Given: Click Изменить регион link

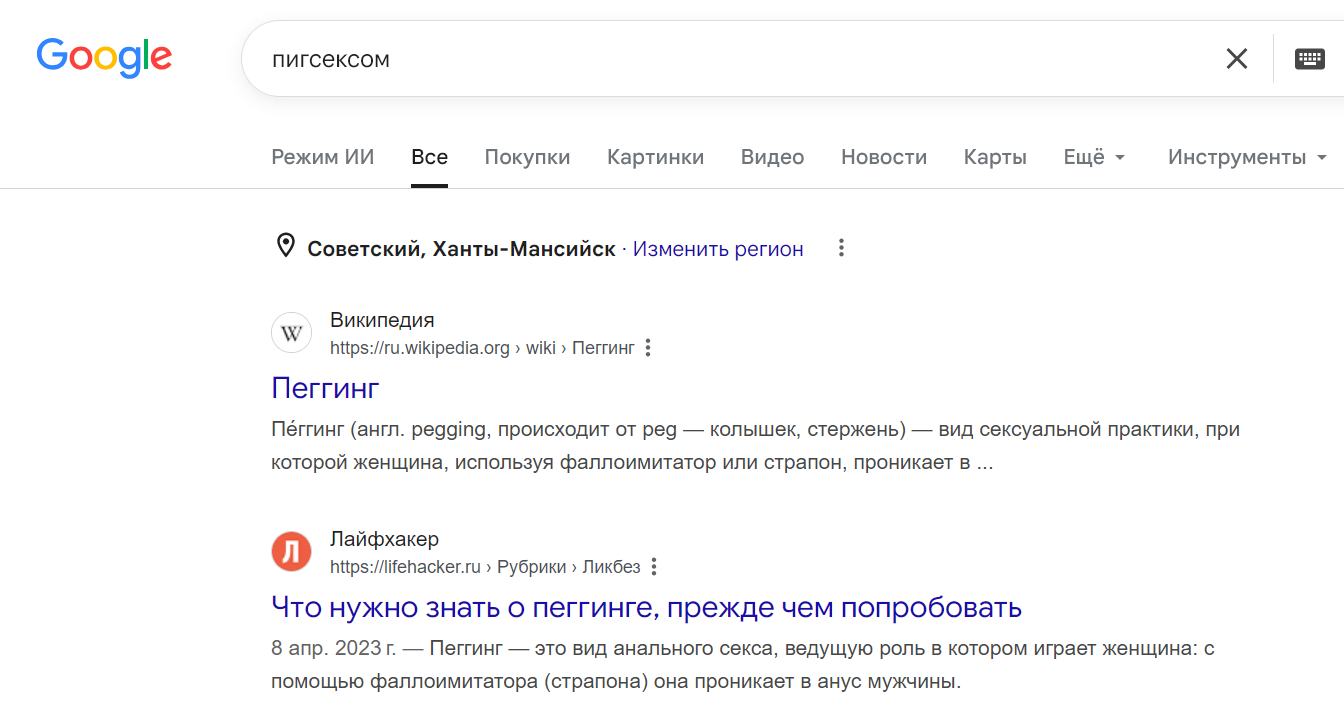Looking at the screenshot, I should click(x=718, y=249).
